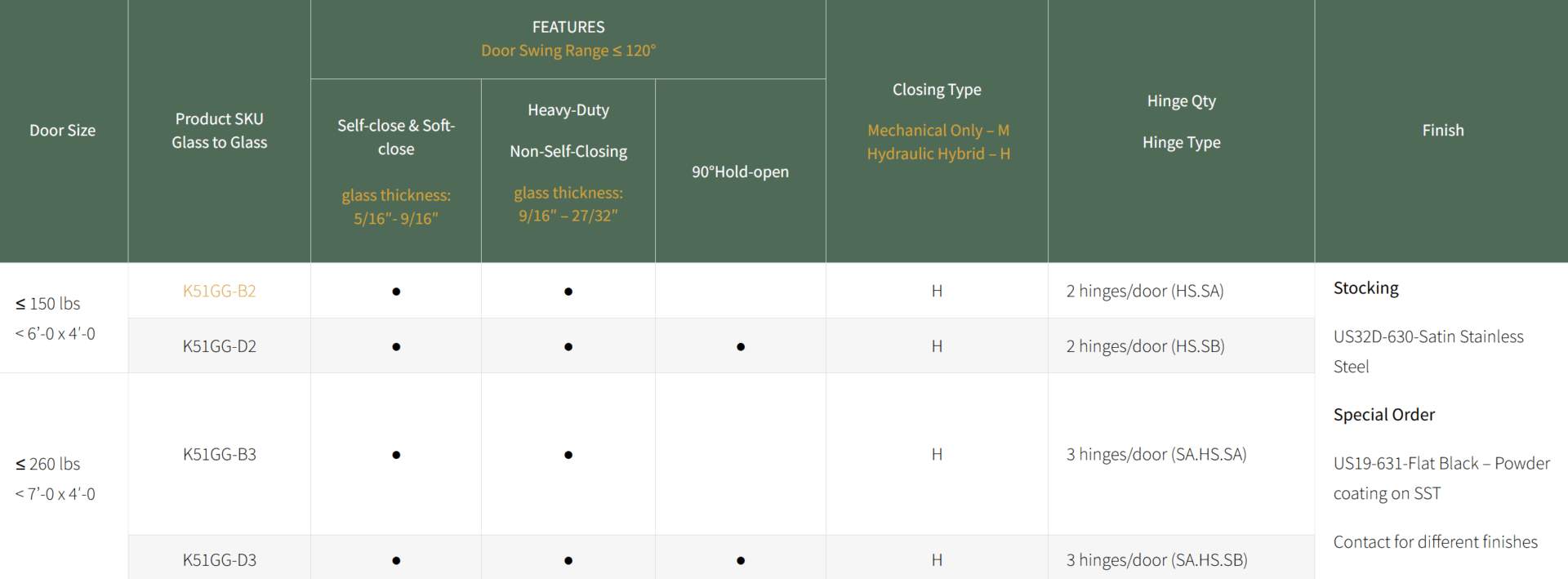This screenshot has width=1568, height=579.
Task: Click the K51GG-D2 product SKU cell
Action: pyautogui.click(x=219, y=346)
